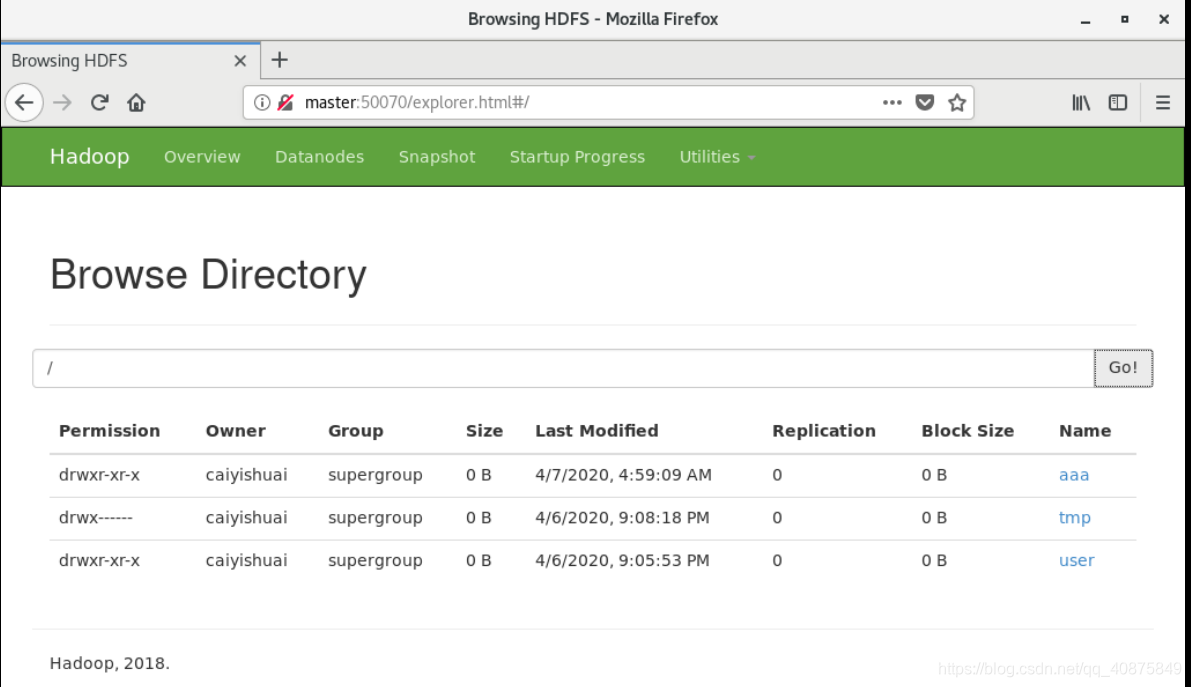Open the tmp directory link
Screen dimensions: 1191x687
pyautogui.click(x=1075, y=518)
